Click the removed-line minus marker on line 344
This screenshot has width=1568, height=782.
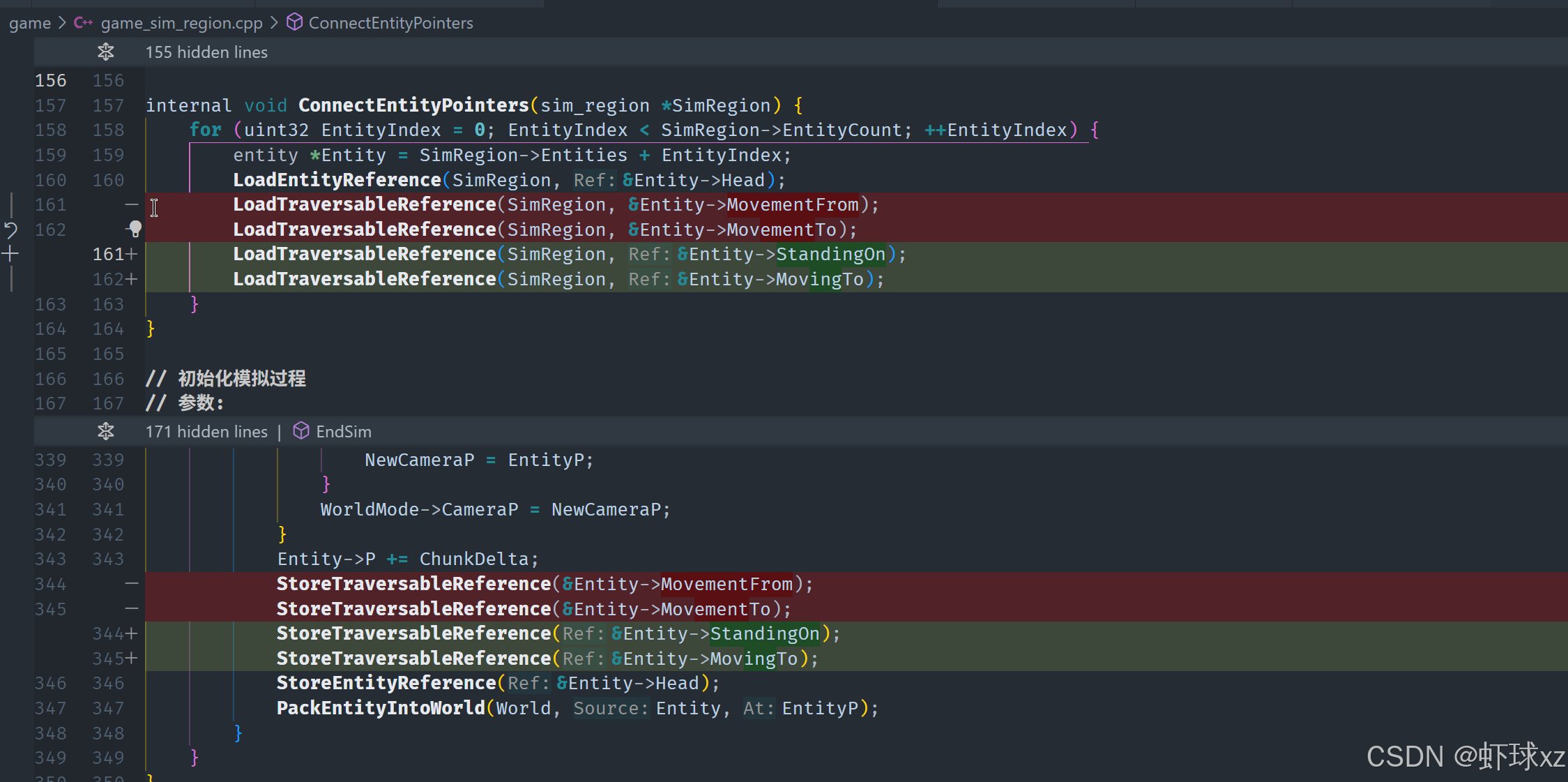click(x=132, y=583)
